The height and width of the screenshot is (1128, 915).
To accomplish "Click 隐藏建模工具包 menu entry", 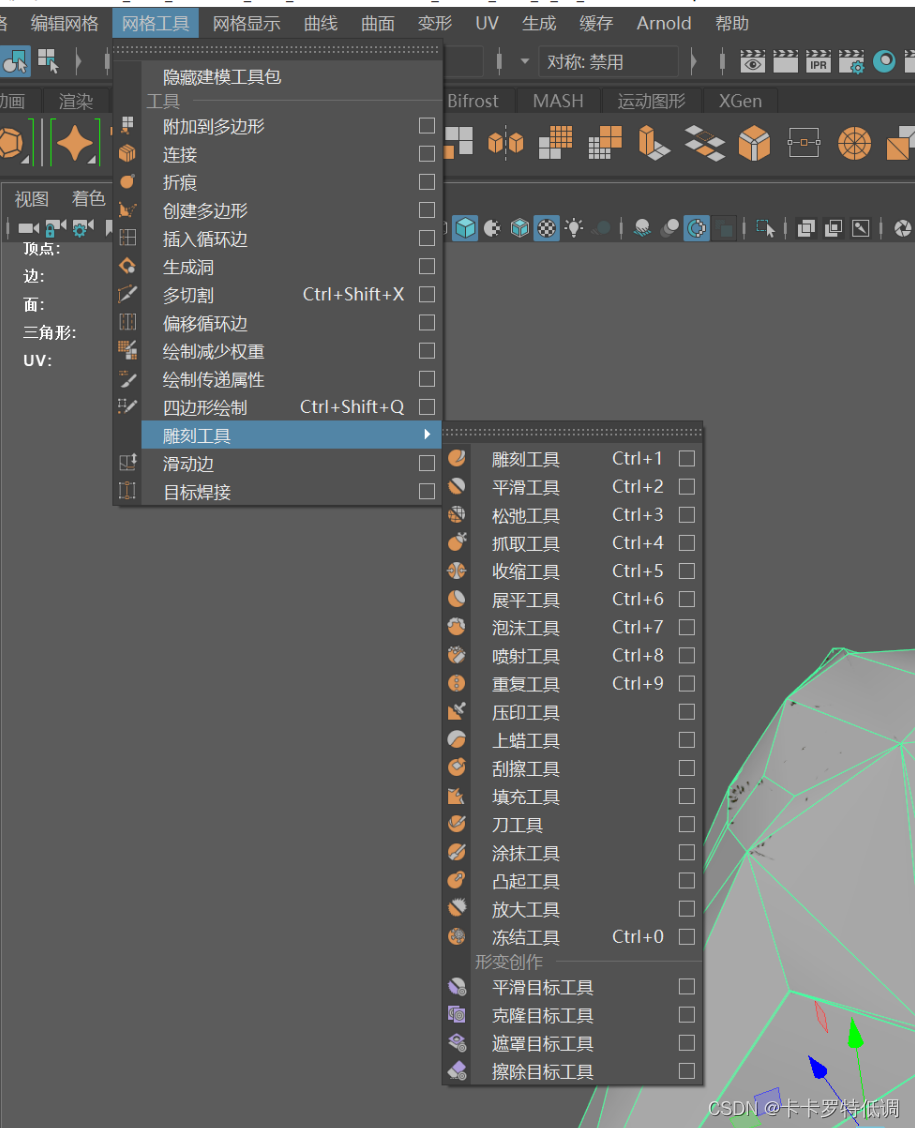I will click(x=222, y=76).
